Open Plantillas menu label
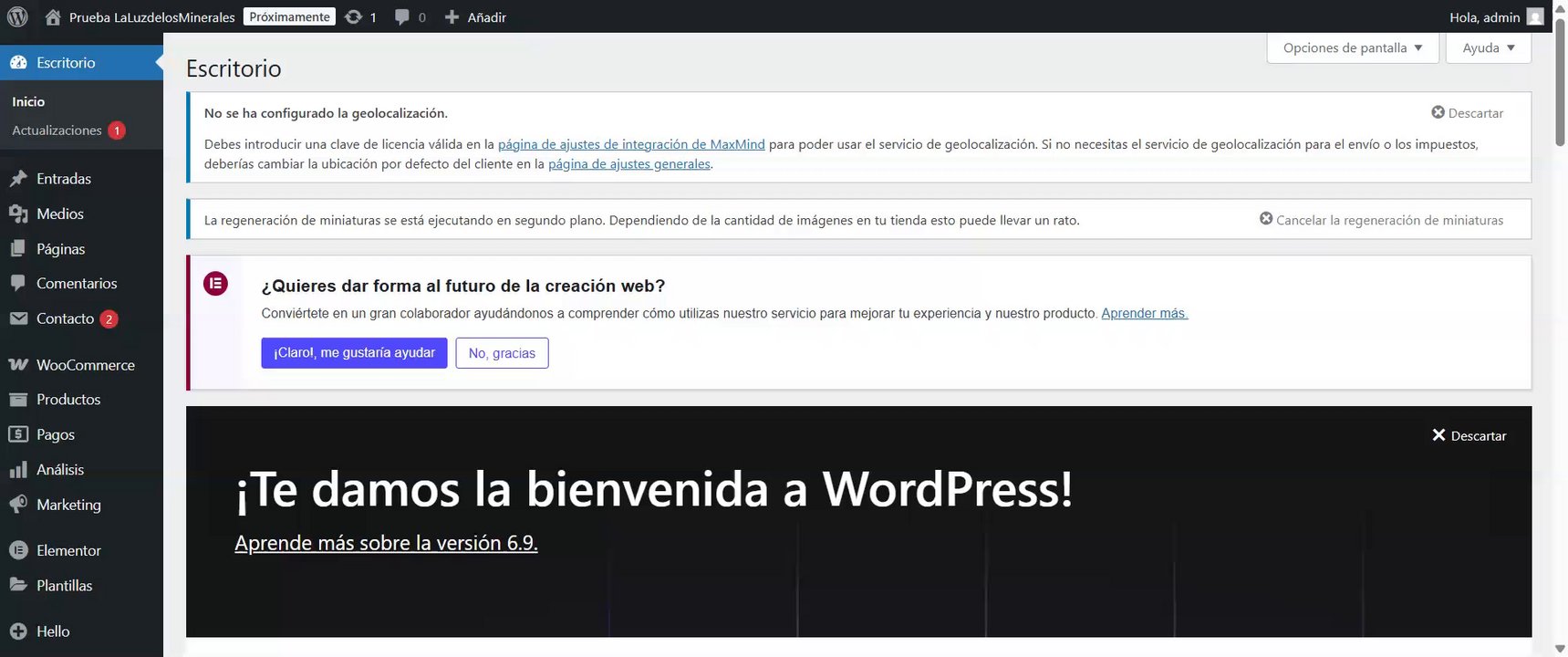1568x657 pixels. tap(64, 585)
